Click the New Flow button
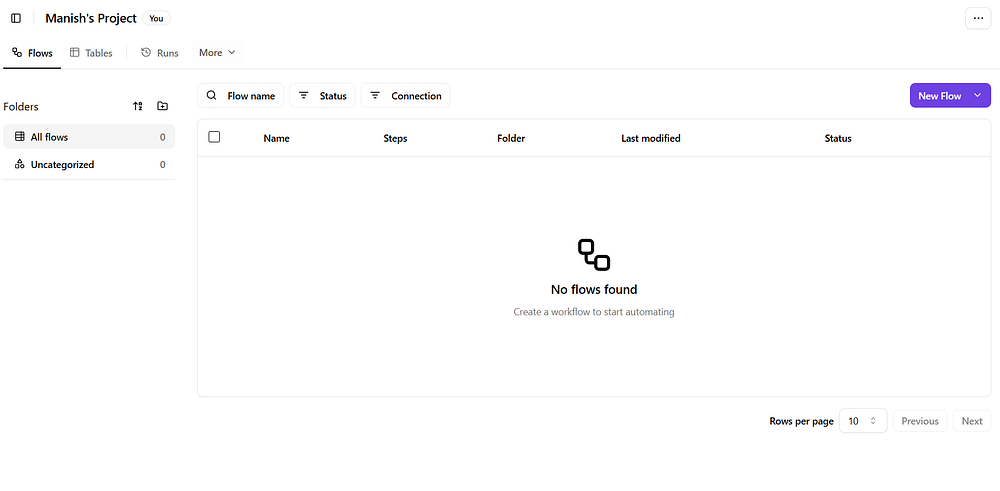Image resolution: width=1000 pixels, height=491 pixels. coord(939,96)
